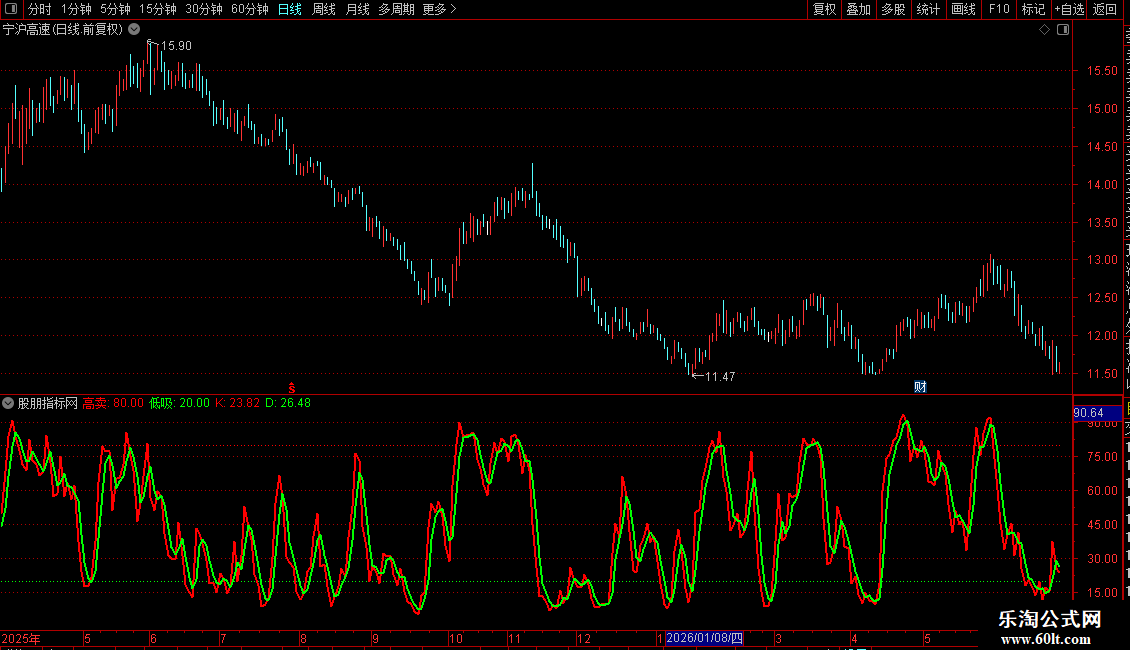Click the 11.47 low price label
This screenshot has width=1130, height=650.
(x=720, y=376)
